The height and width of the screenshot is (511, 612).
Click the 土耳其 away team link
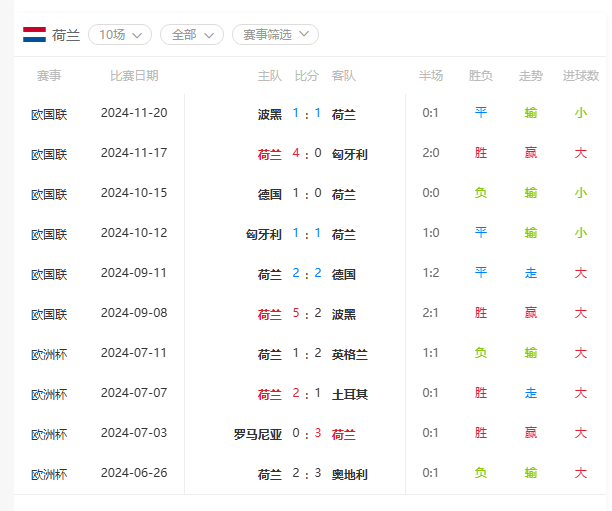point(350,394)
